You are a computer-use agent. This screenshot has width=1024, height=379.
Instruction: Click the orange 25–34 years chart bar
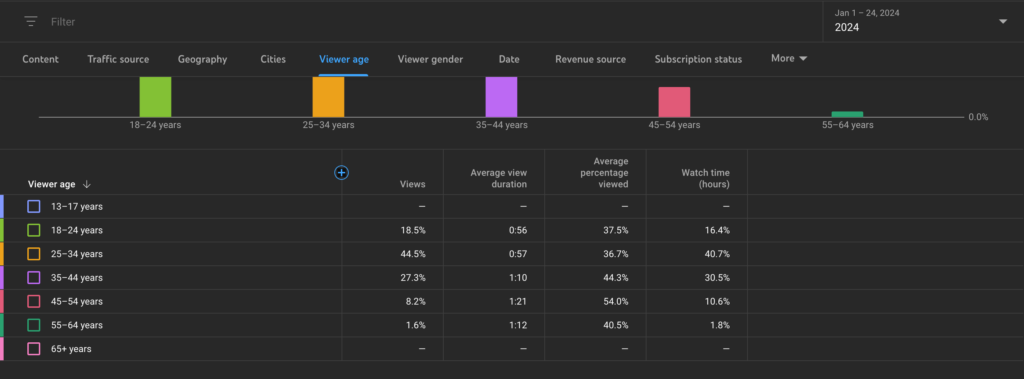tap(328, 97)
